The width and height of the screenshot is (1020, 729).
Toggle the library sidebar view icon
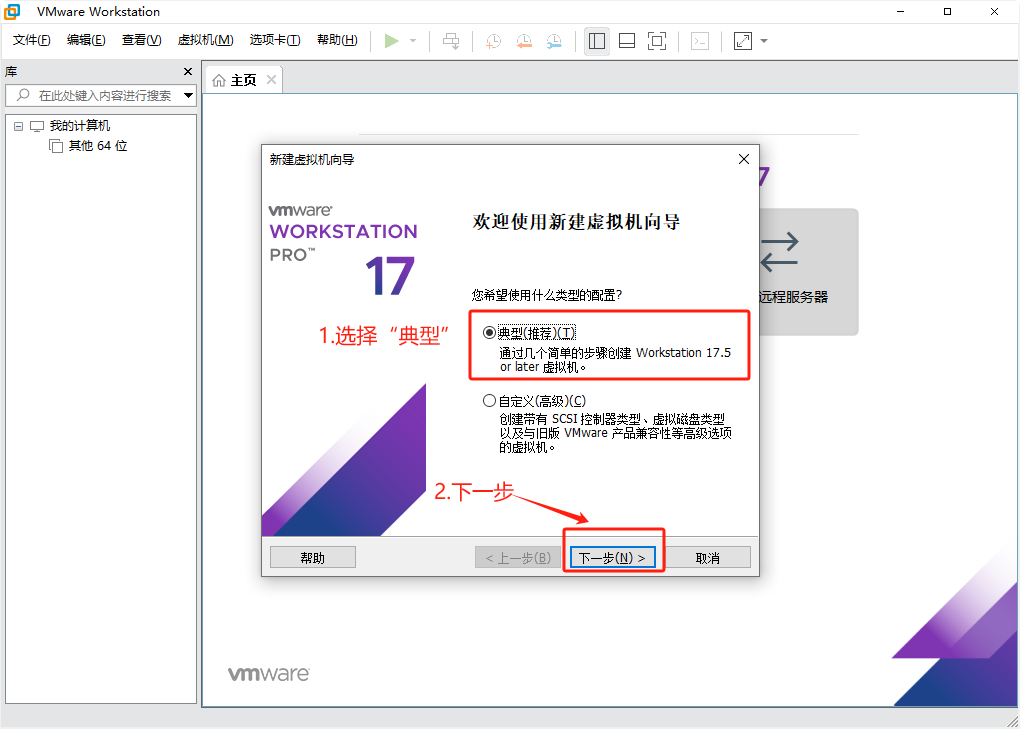tap(597, 41)
